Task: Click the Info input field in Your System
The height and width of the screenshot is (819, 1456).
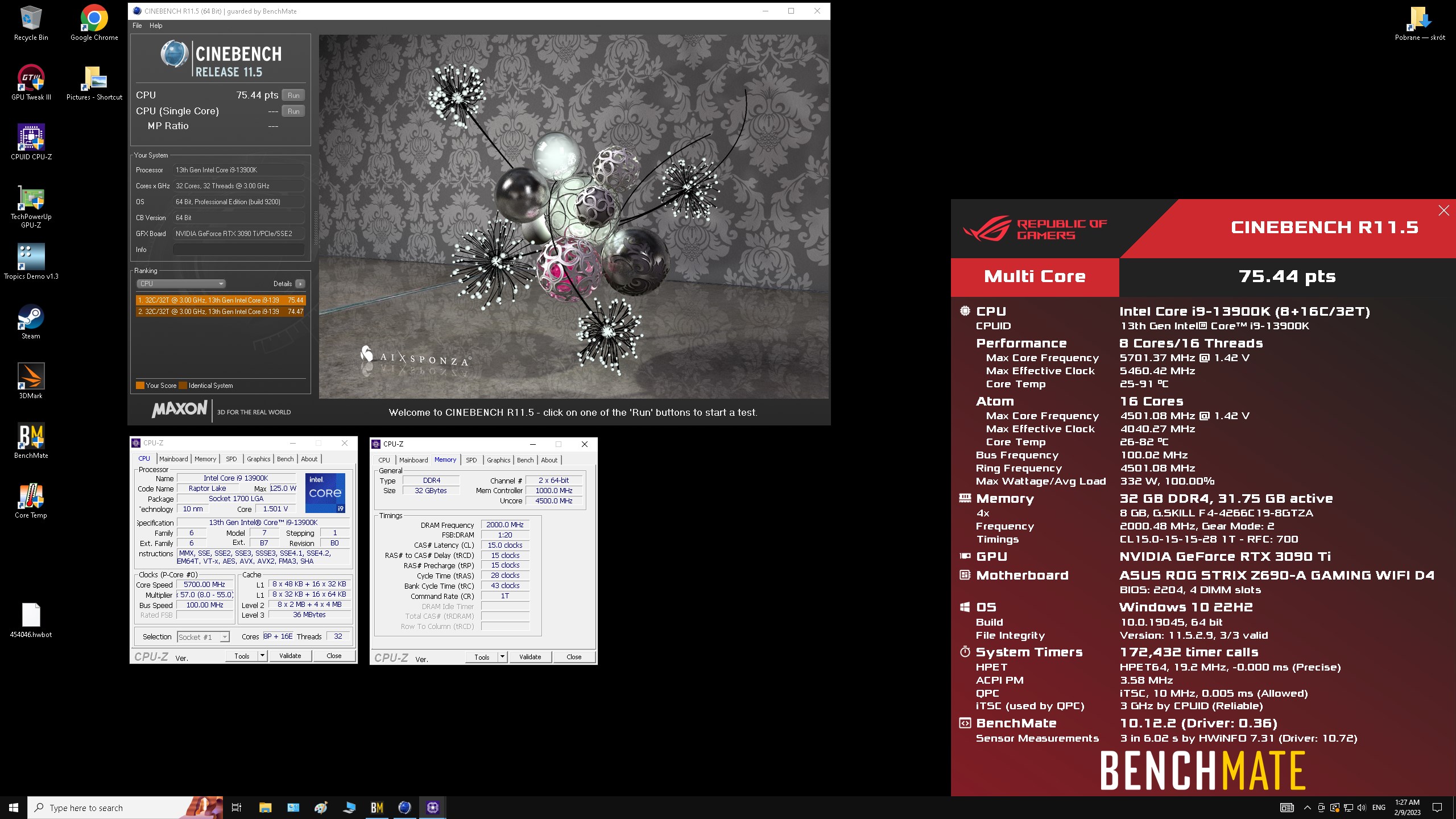Action: (x=238, y=250)
